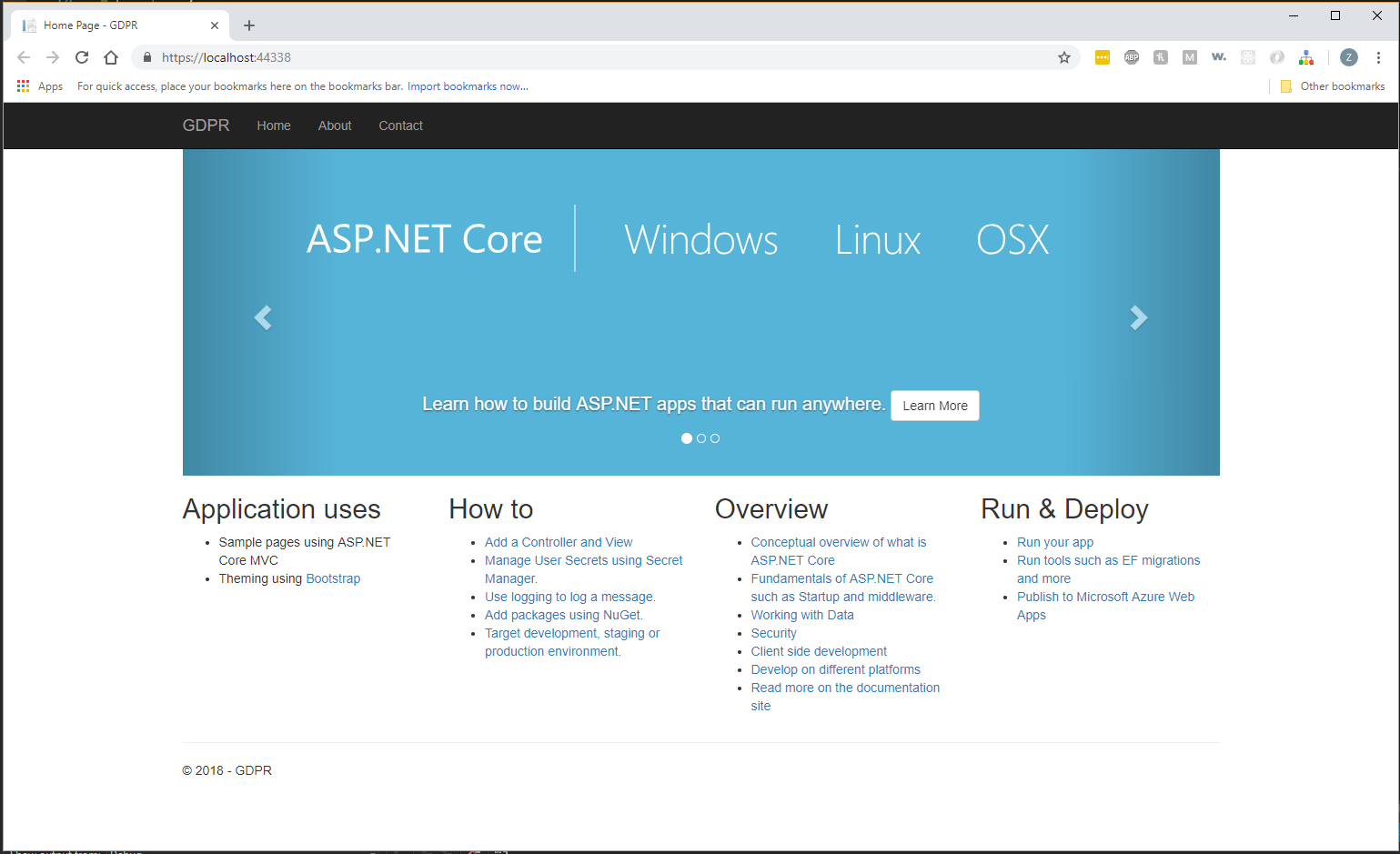Click the gray 'h' extension icon
The image size is (1400, 854).
coord(1161,57)
